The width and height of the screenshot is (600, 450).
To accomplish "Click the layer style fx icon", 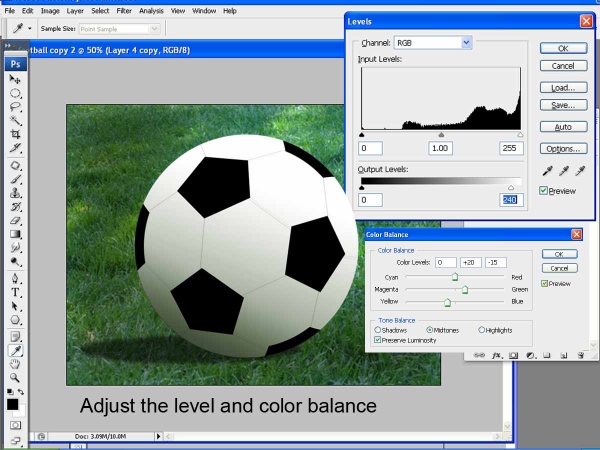I will pos(496,355).
